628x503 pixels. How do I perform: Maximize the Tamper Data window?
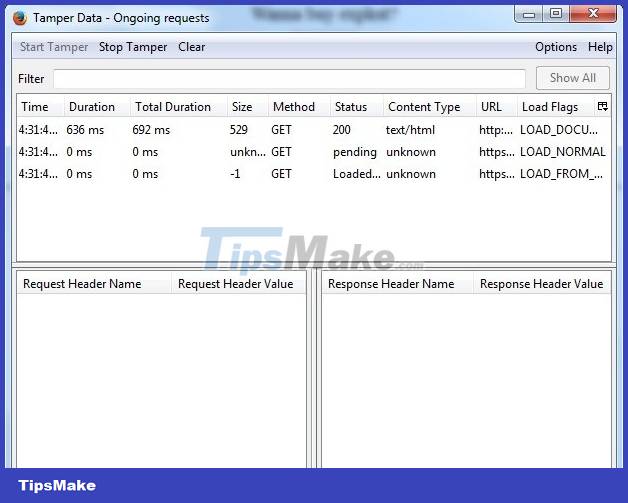point(556,14)
